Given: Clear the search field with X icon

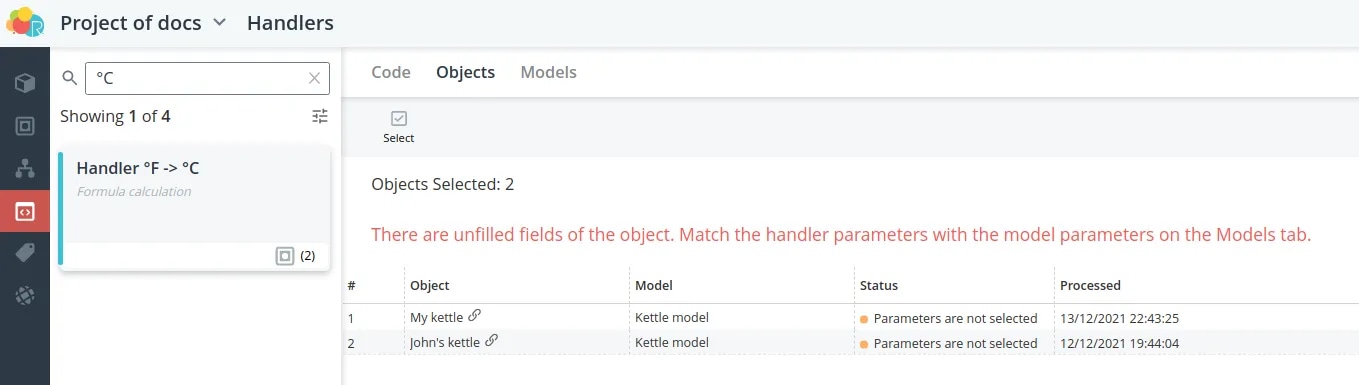Looking at the screenshot, I should tap(315, 78).
